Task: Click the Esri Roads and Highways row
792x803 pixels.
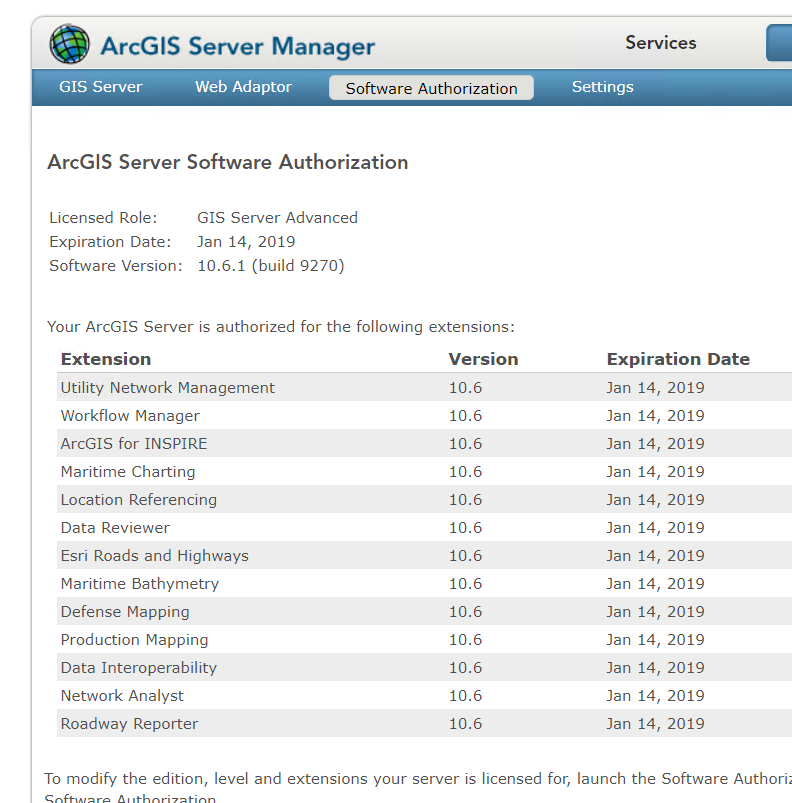Action: 424,556
